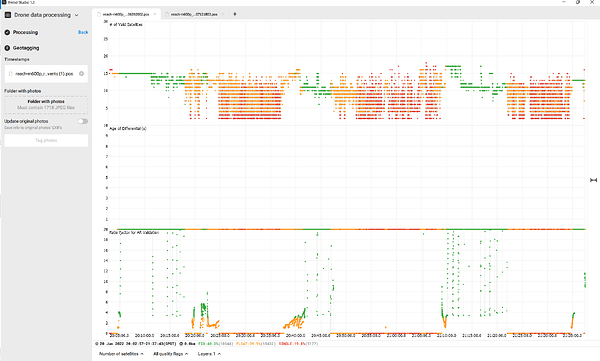This screenshot has width=600, height=361.
Task: Click the Ratio Factor for AR Validation title
Action: [134, 233]
